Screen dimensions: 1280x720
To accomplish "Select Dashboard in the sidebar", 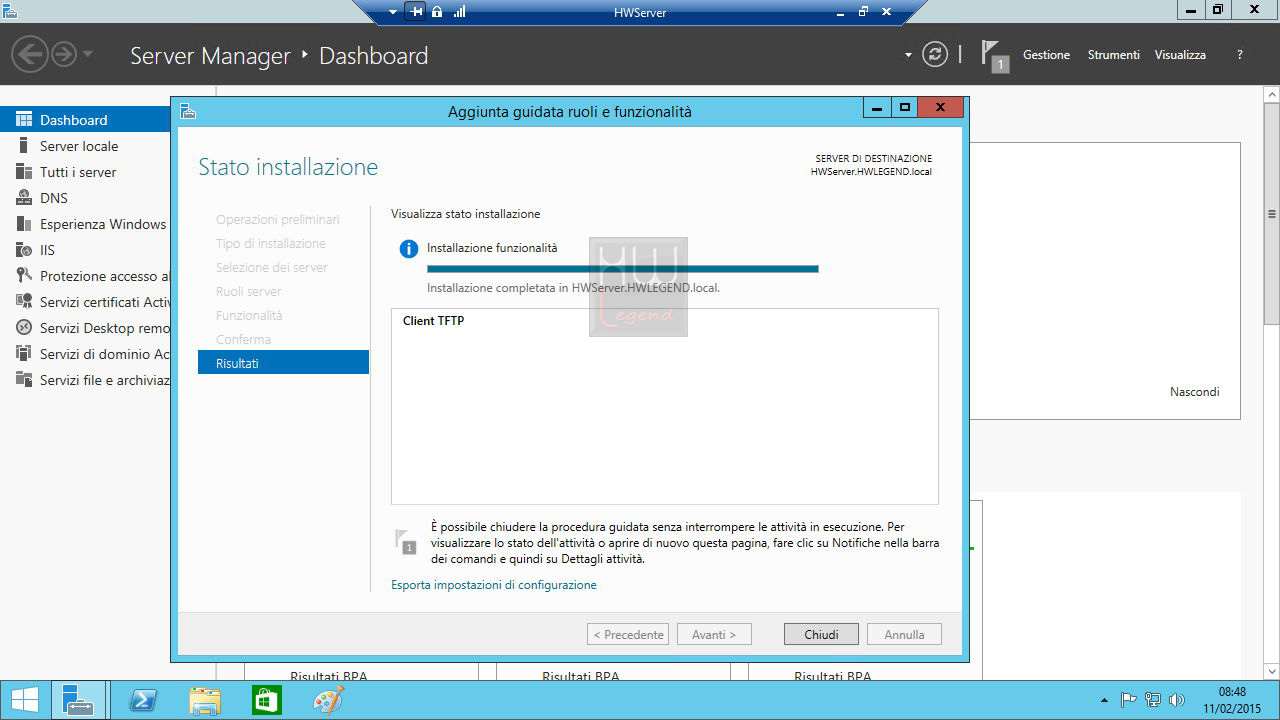I will point(85,120).
